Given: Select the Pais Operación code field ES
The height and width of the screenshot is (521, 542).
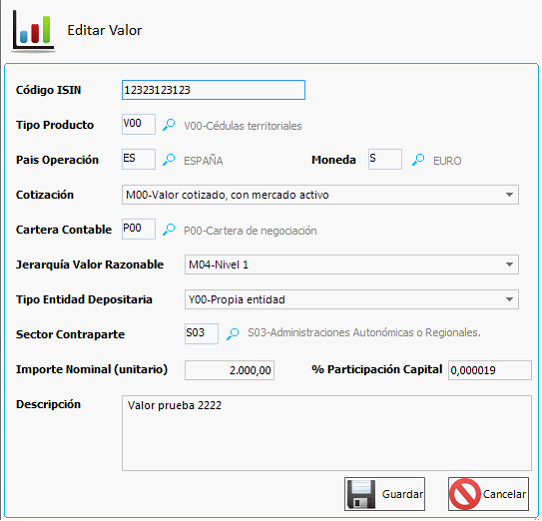Looking at the screenshot, I should [x=139, y=159].
